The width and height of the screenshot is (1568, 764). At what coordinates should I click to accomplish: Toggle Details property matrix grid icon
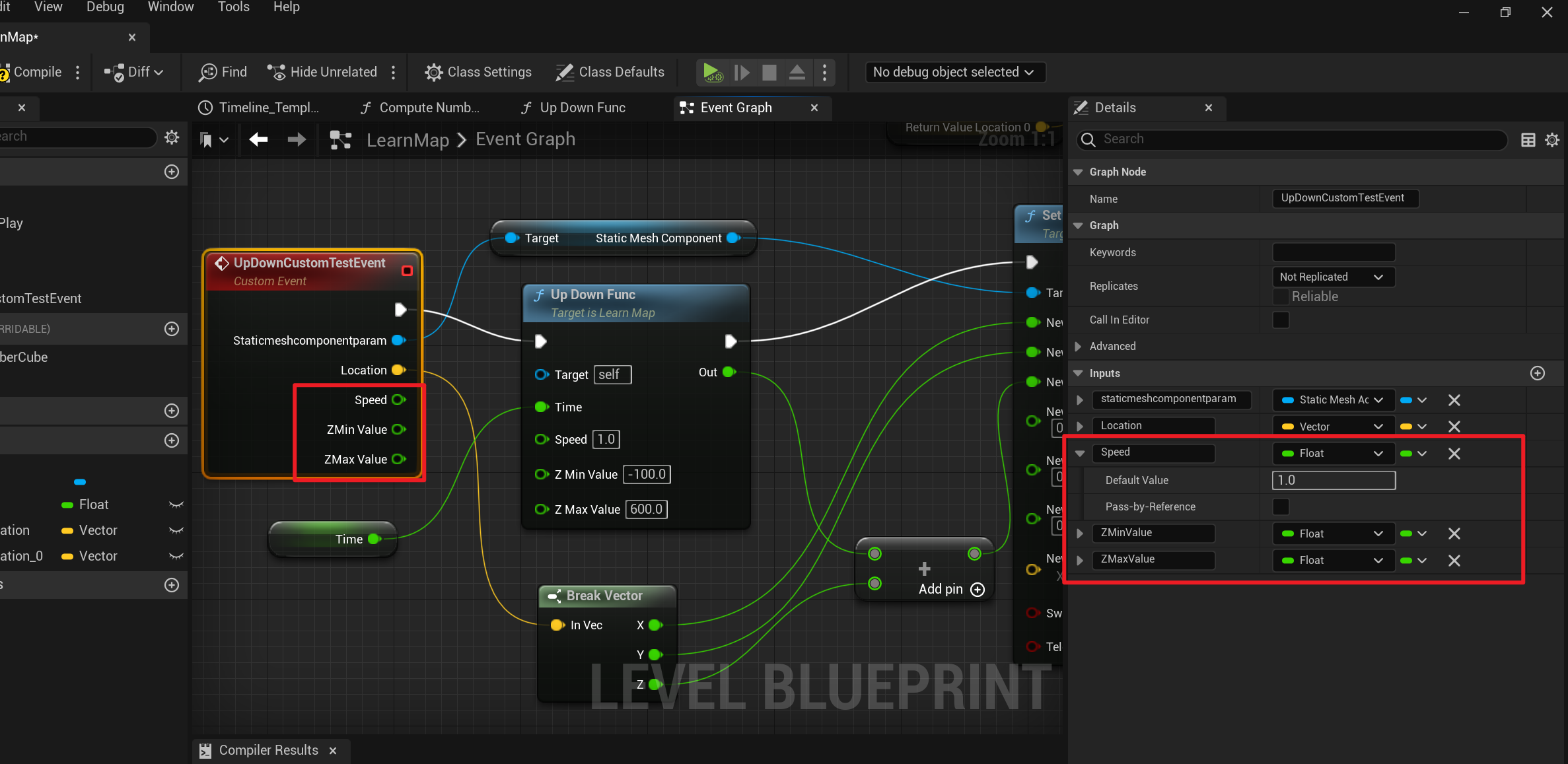1528,139
